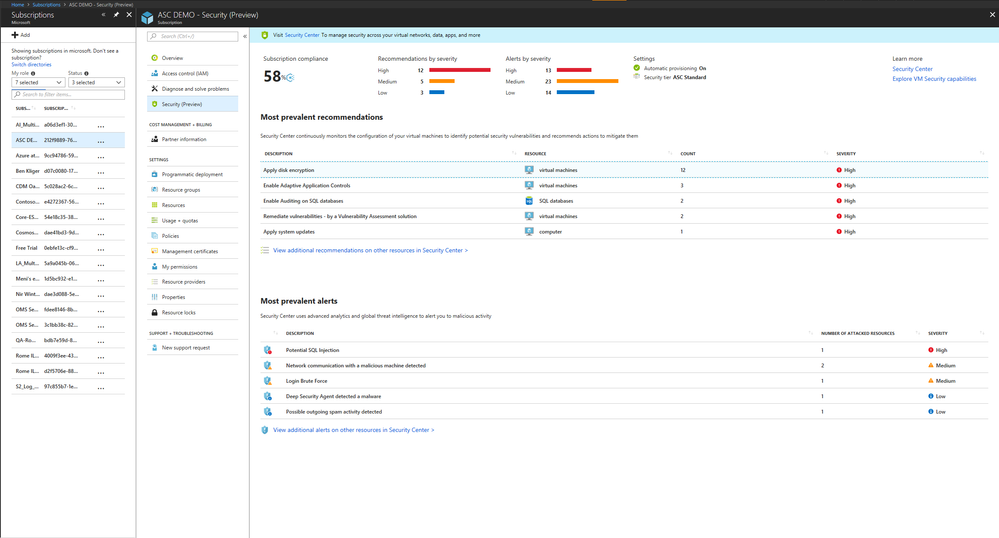Screen dimensions: 999x538
Task: Click the Resource providers list icon
Action: click(154, 282)
